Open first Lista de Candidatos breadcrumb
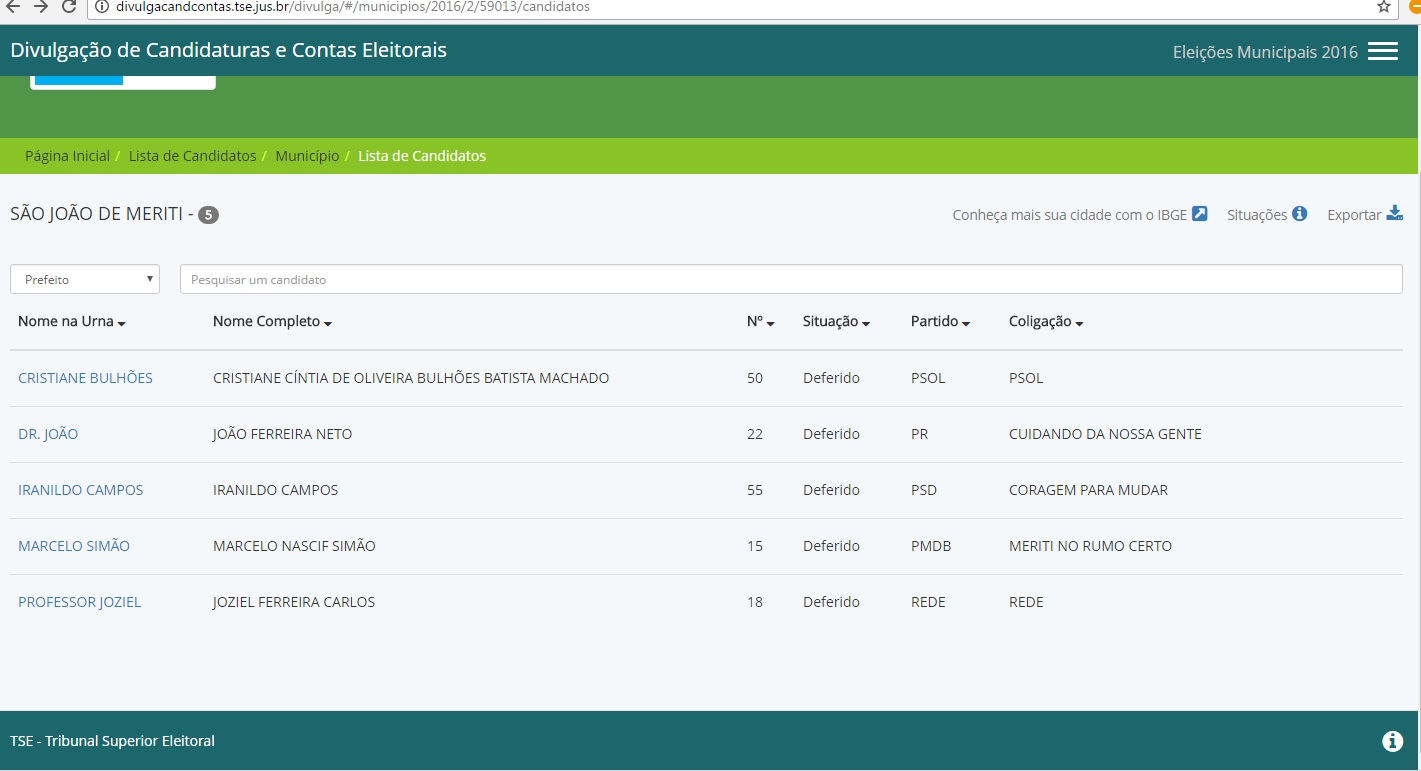This screenshot has height=771, width=1421. 192,156
